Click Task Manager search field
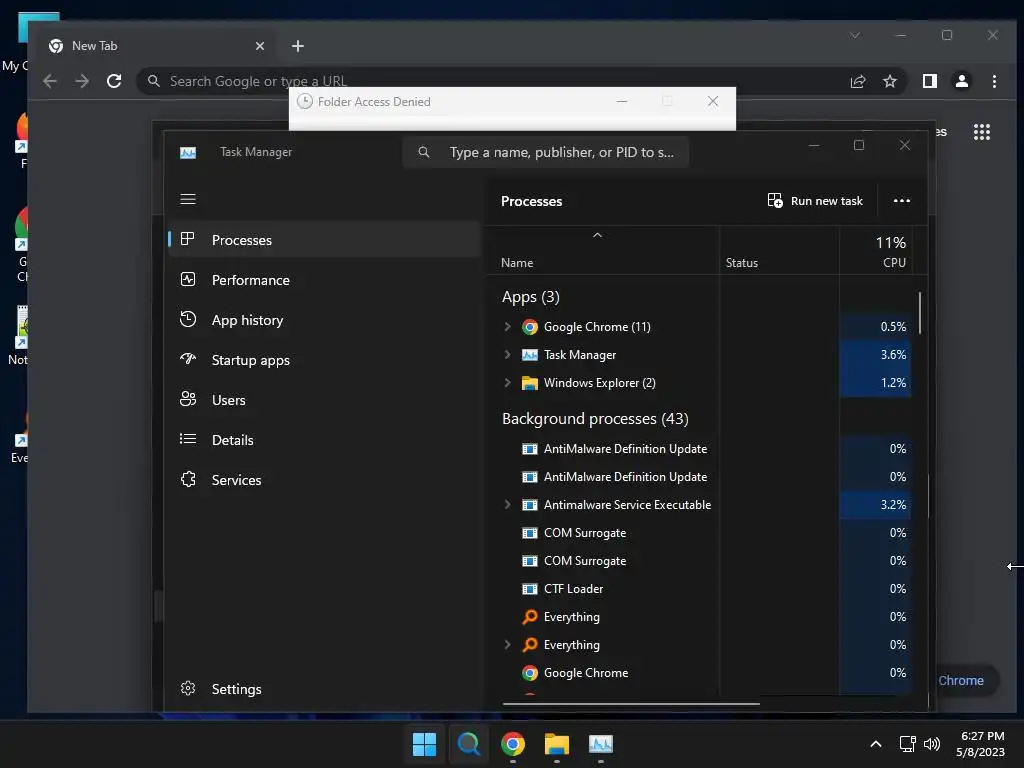Viewport: 1024px width, 768px height. [546, 152]
